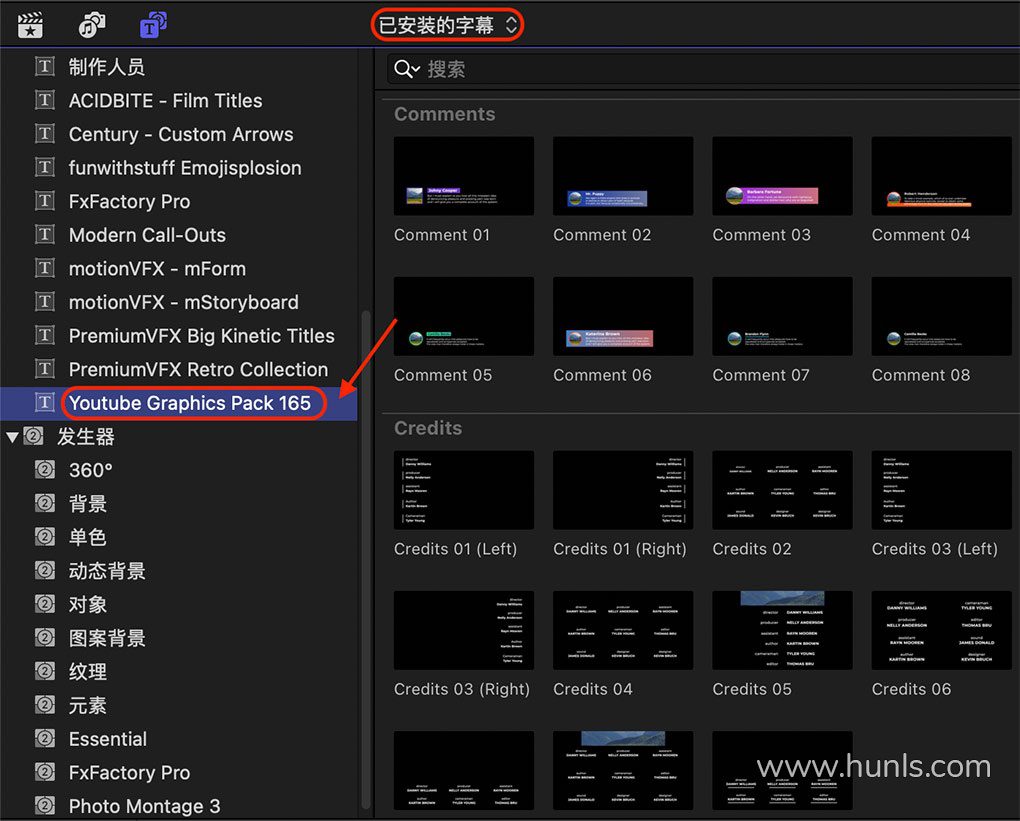1020x821 pixels.
Task: Select Modern Call-Outs category
Action: coord(147,235)
